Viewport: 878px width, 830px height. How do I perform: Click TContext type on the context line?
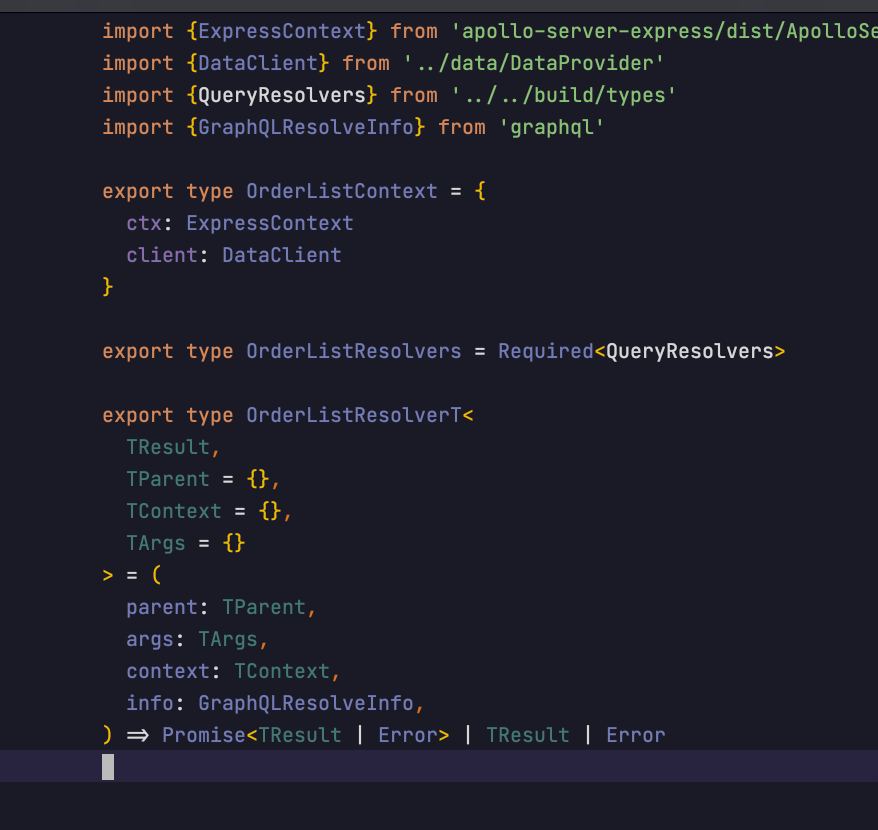282,672
